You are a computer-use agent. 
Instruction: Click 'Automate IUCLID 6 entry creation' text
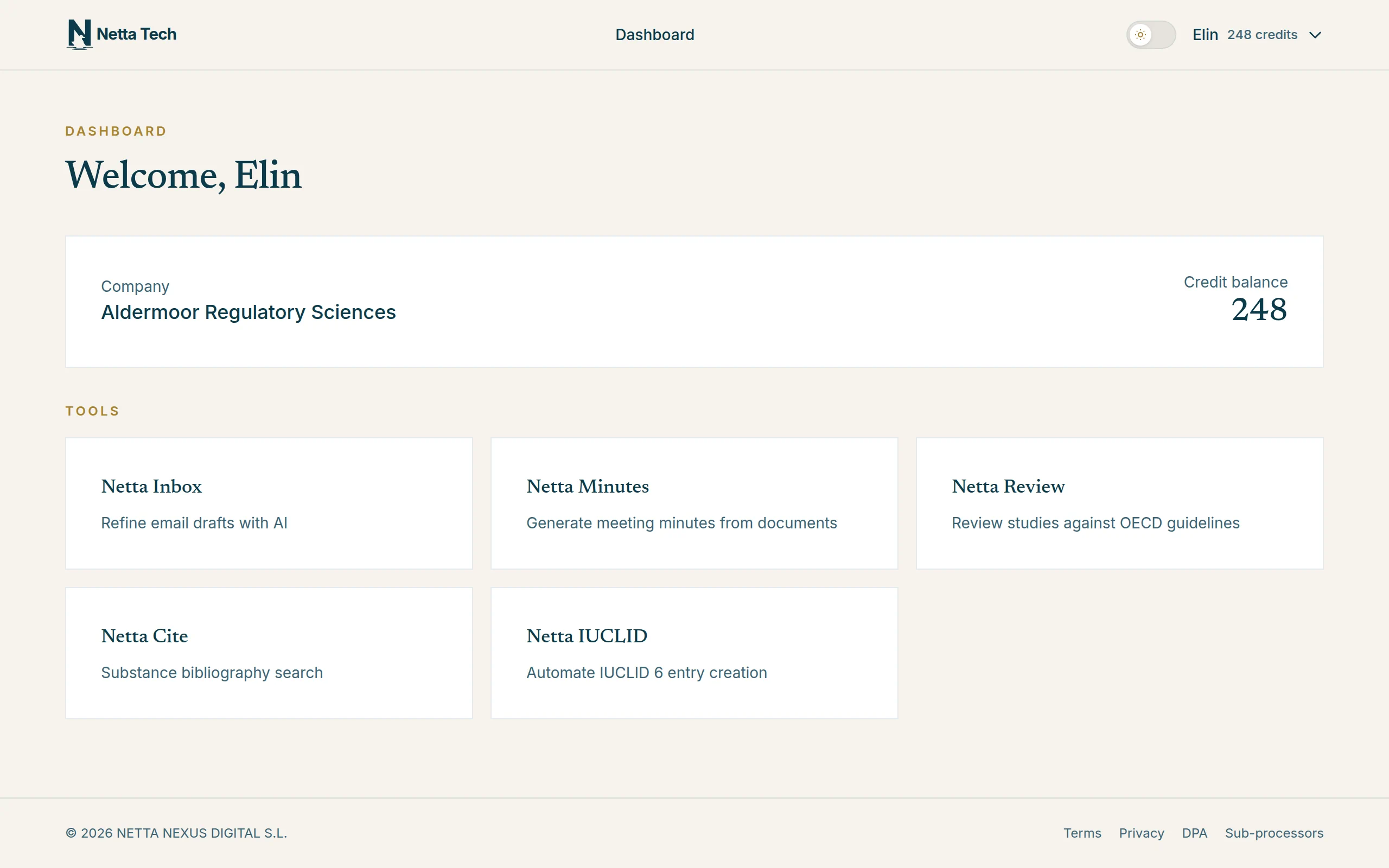(646, 673)
